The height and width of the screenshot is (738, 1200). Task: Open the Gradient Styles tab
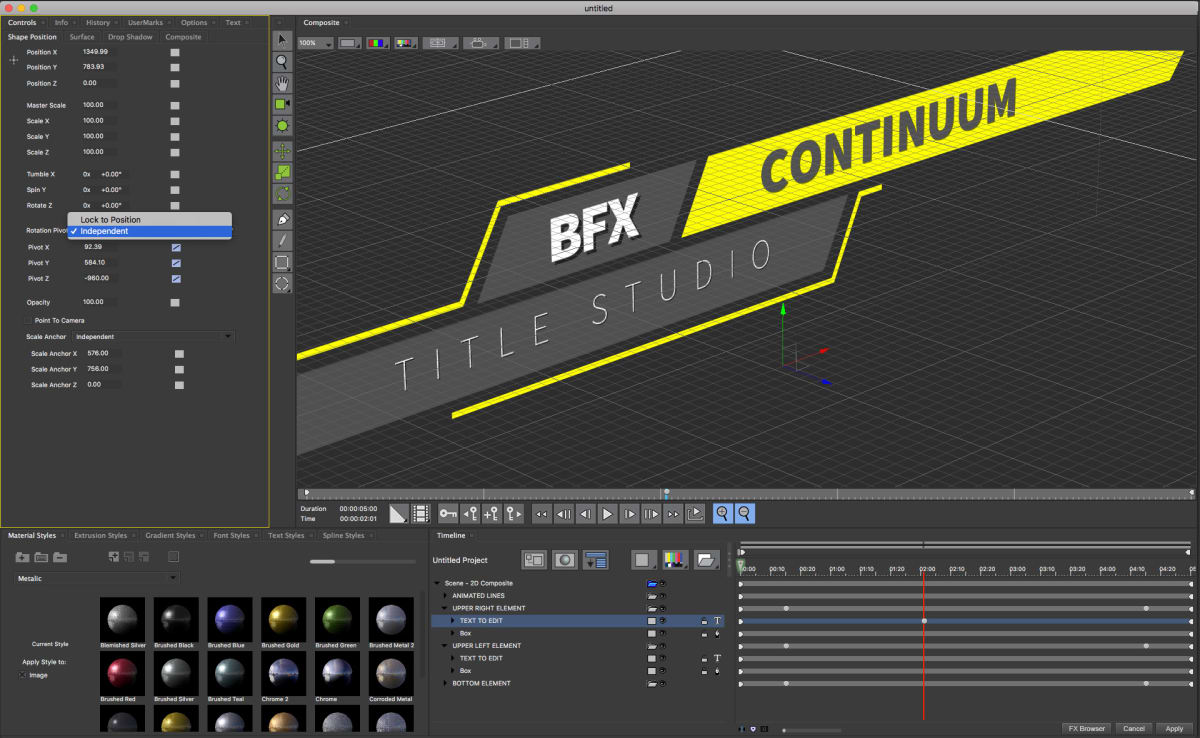pos(170,535)
